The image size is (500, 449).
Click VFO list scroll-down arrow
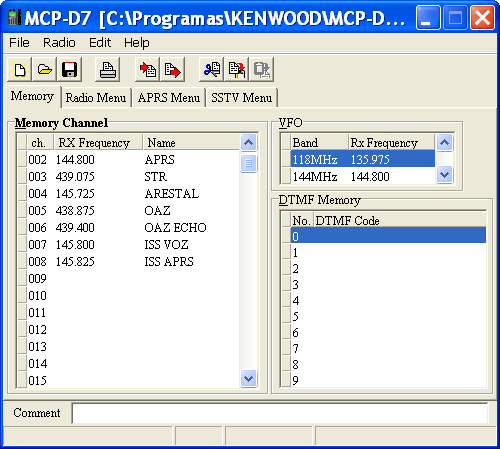pyautogui.click(x=445, y=174)
